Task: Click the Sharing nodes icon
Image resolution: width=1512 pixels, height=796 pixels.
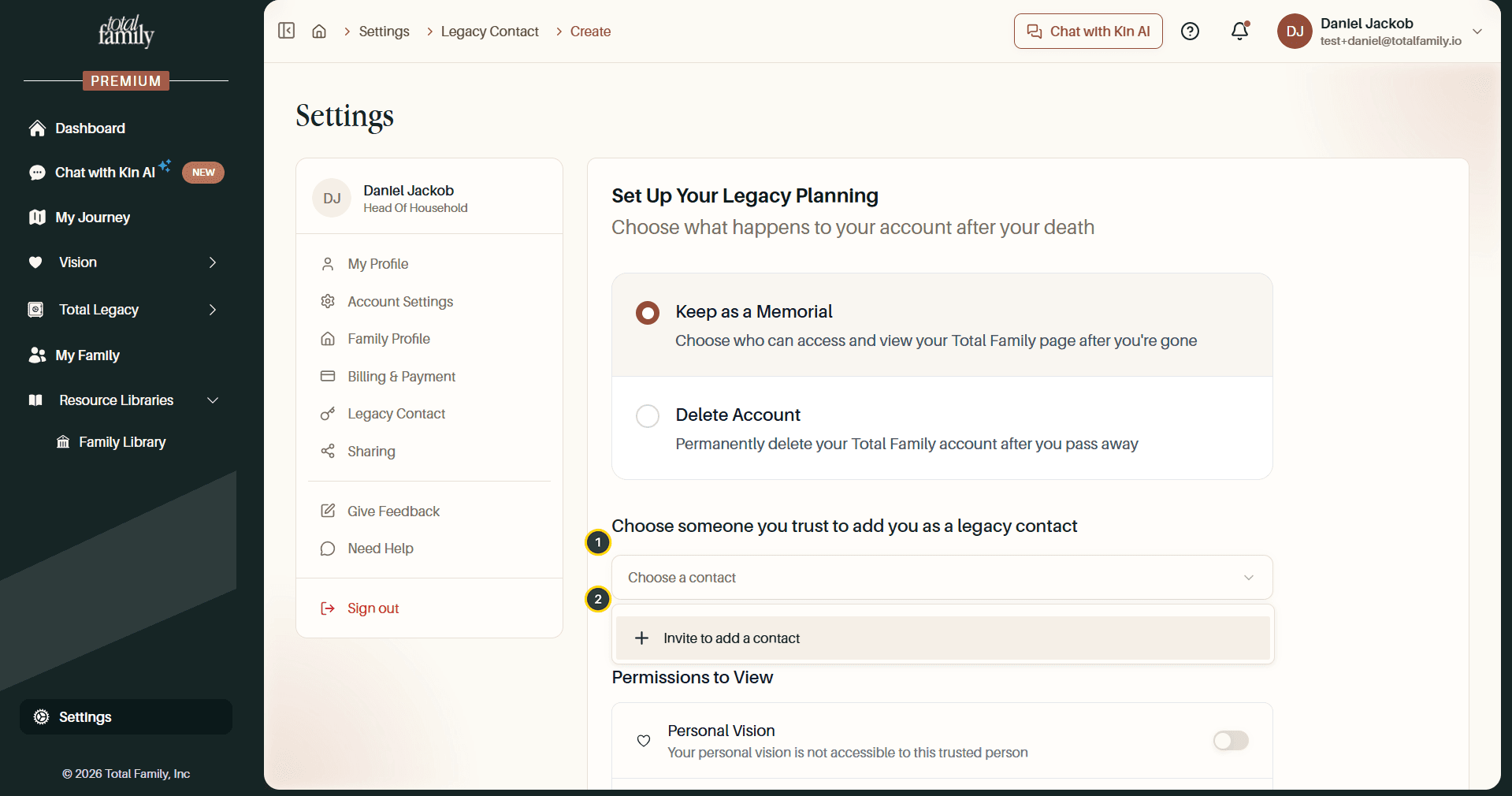Action: click(328, 452)
